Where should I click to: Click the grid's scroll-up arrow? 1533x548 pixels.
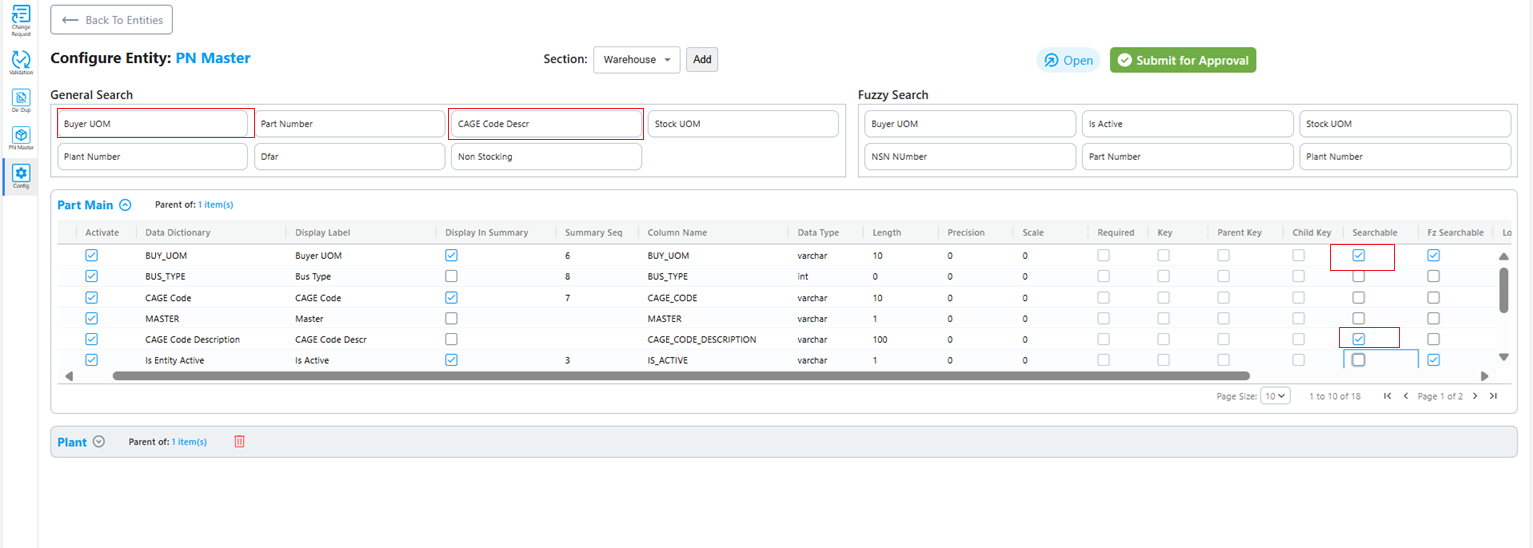[1502, 256]
